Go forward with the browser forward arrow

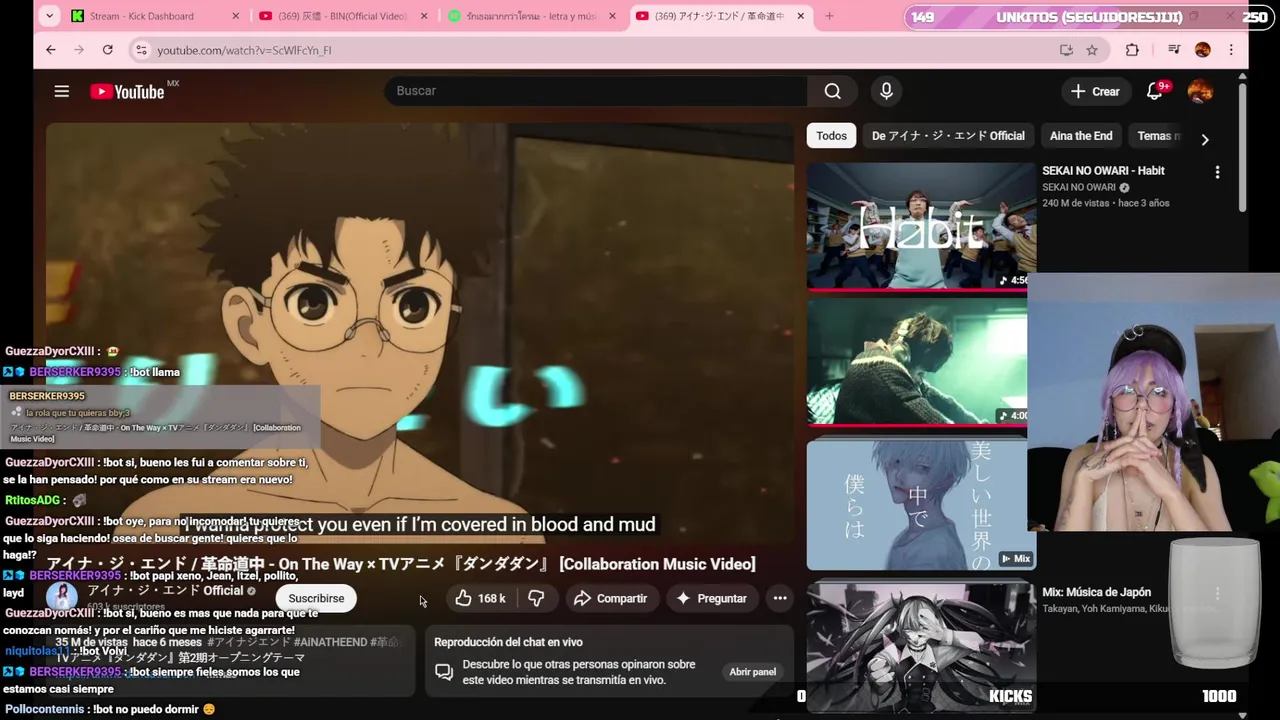[79, 50]
